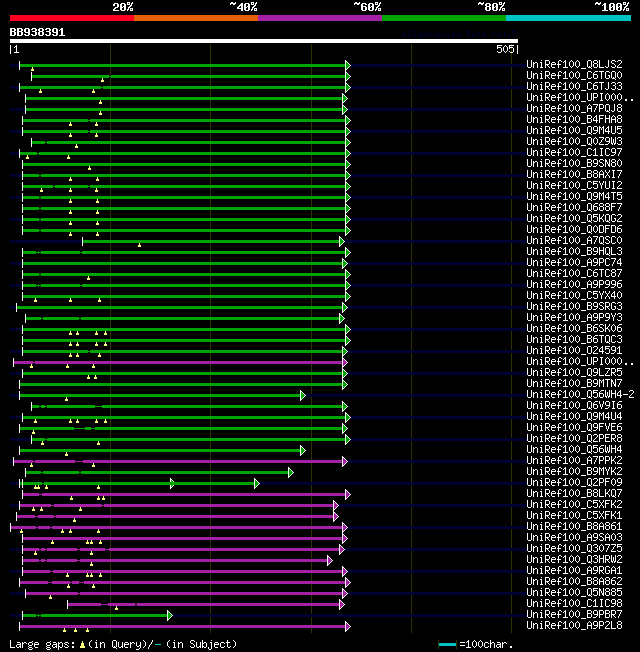This screenshot has width=640, height=652.
Task: Select hit UniRef100_A9RGA1
Action: (x=574, y=570)
